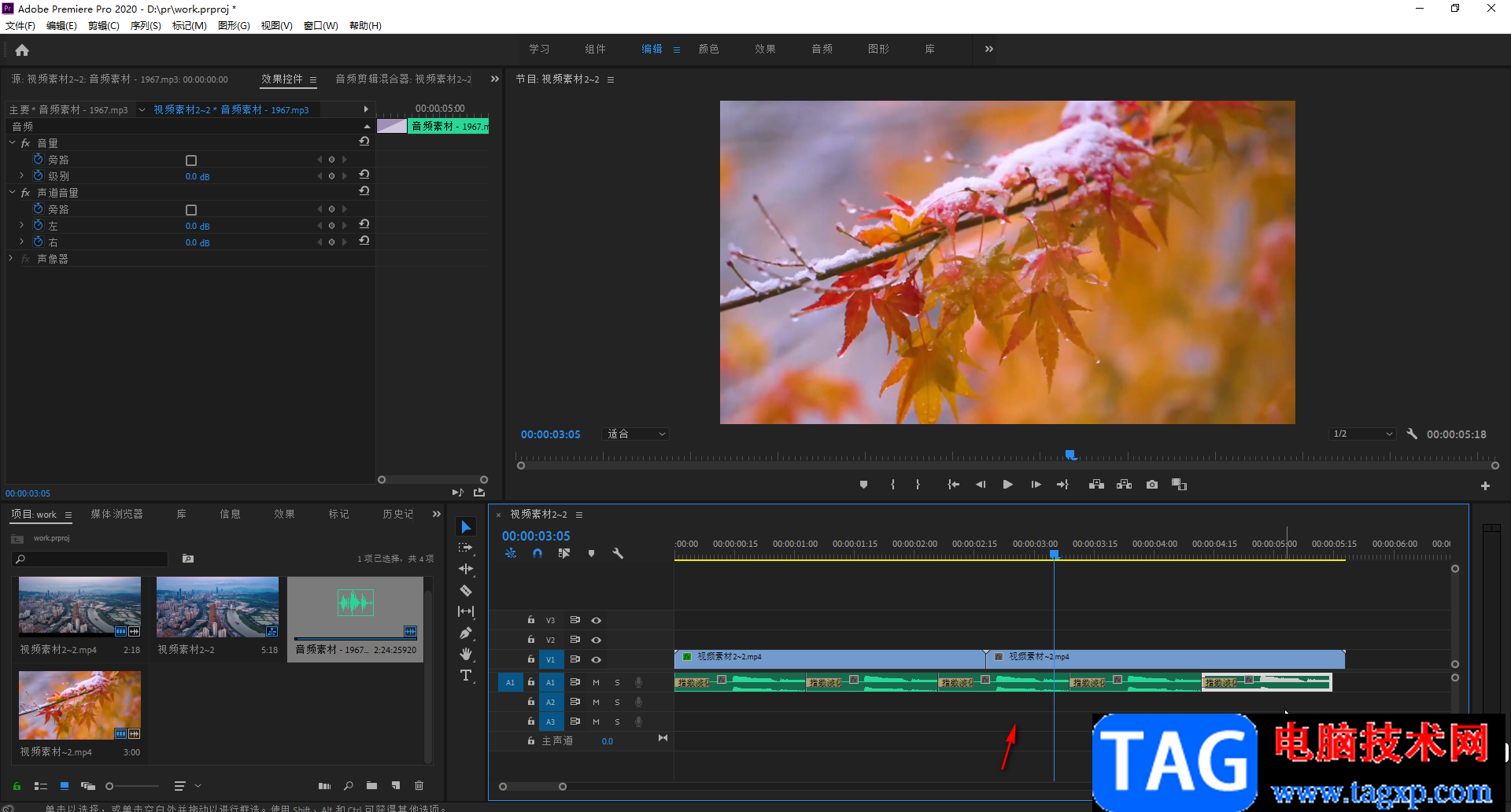Click Mark In button in Program monitor
The width and height of the screenshot is (1511, 812).
(x=892, y=485)
